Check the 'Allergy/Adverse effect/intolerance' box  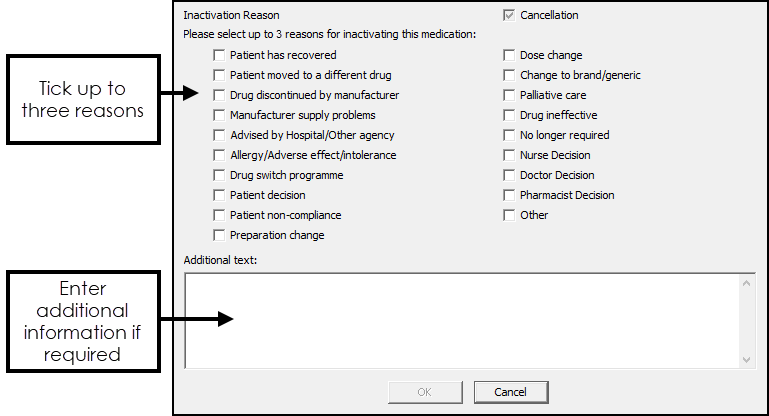click(219, 156)
